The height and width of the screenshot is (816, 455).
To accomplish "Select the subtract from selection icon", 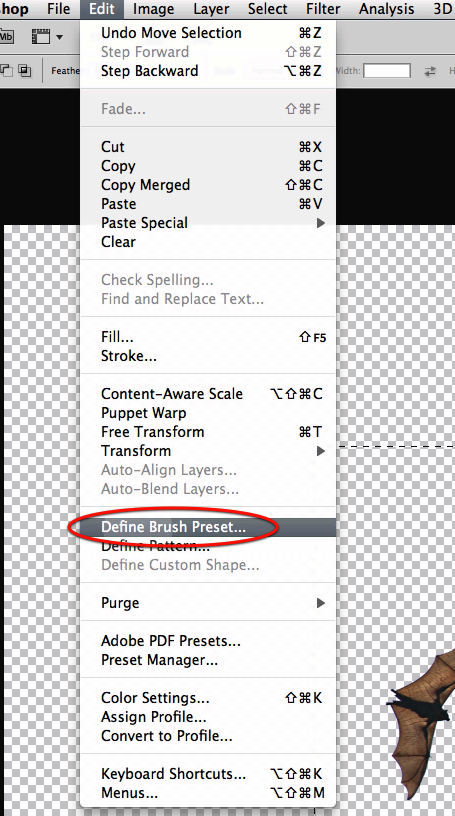I will pyautogui.click(x=7, y=70).
